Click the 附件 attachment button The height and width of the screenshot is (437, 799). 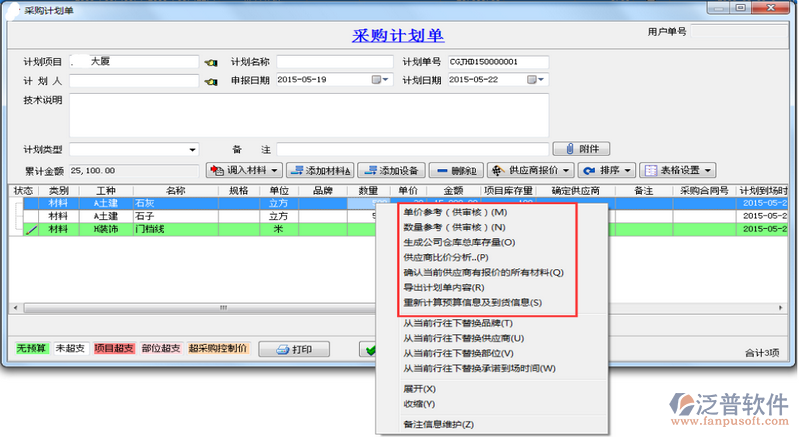[581, 149]
